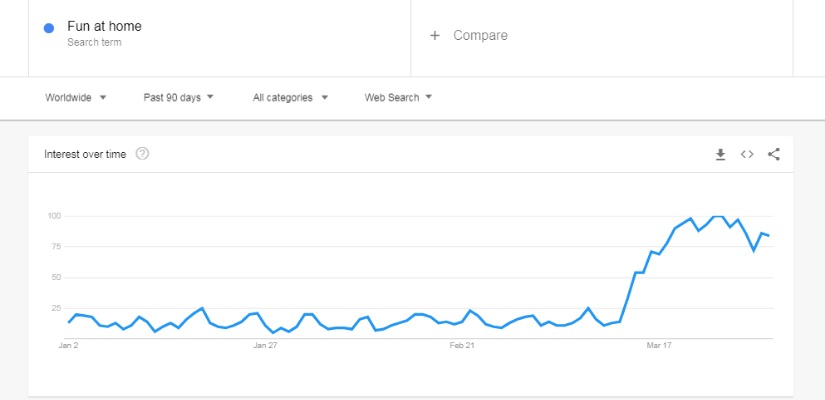This screenshot has width=825, height=400.
Task: Open the All categories filter
Action: point(290,97)
